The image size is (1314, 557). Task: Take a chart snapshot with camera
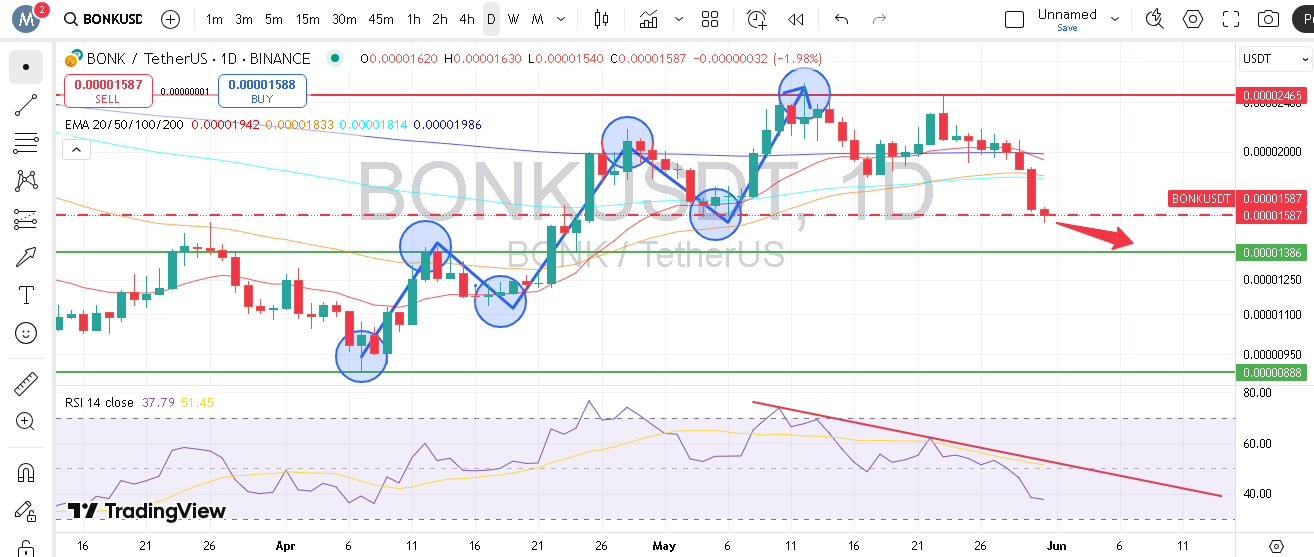pos(1269,19)
